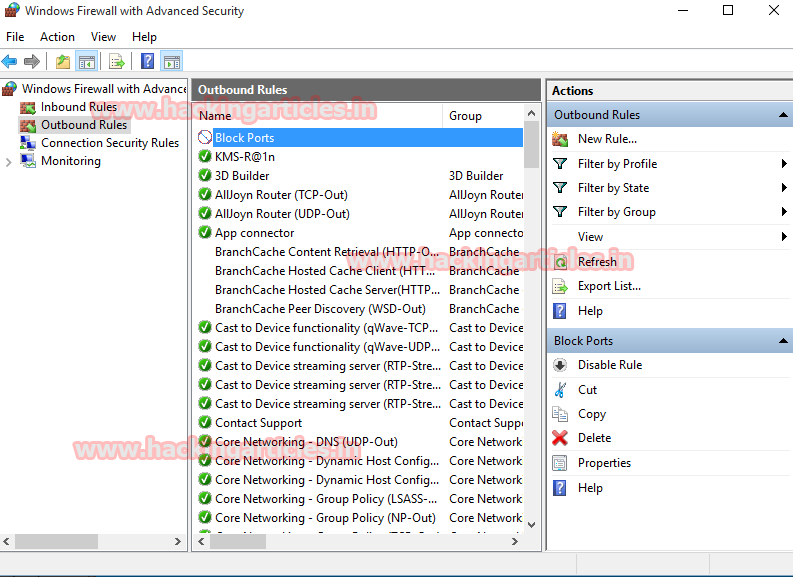Open Properties for Block Ports
793x577 pixels.
pos(604,463)
